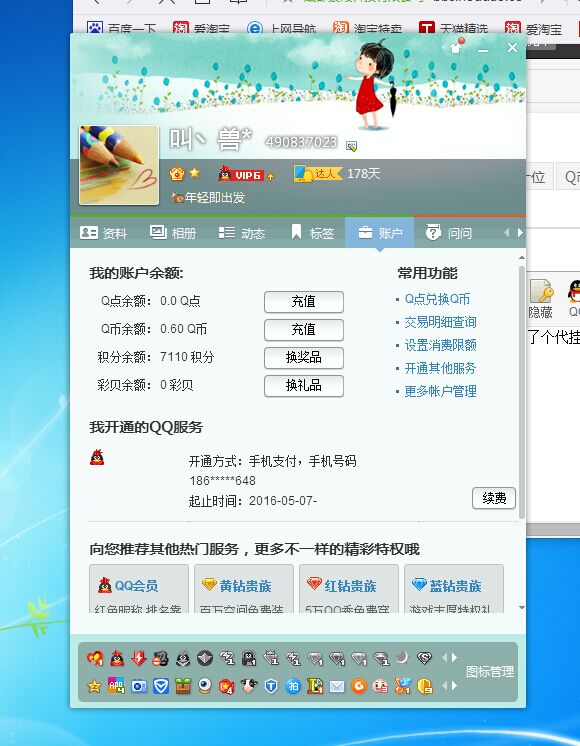
Task: Click the gray crescent moon icon
Action: 403,657
